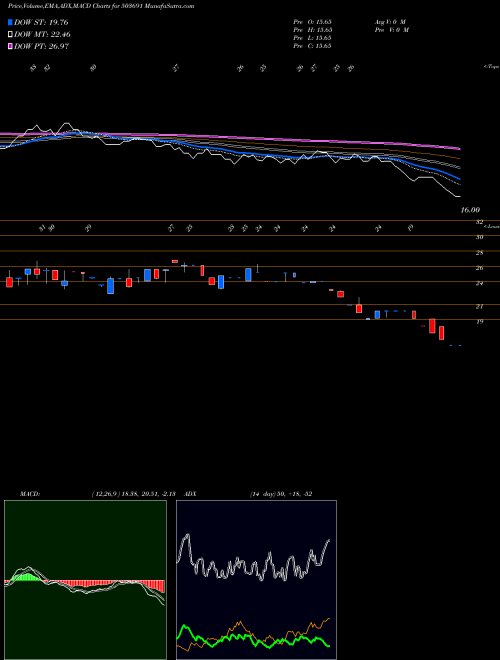Click the 28 price axis label
Viewport: 500px width, 660px height.
479,253
